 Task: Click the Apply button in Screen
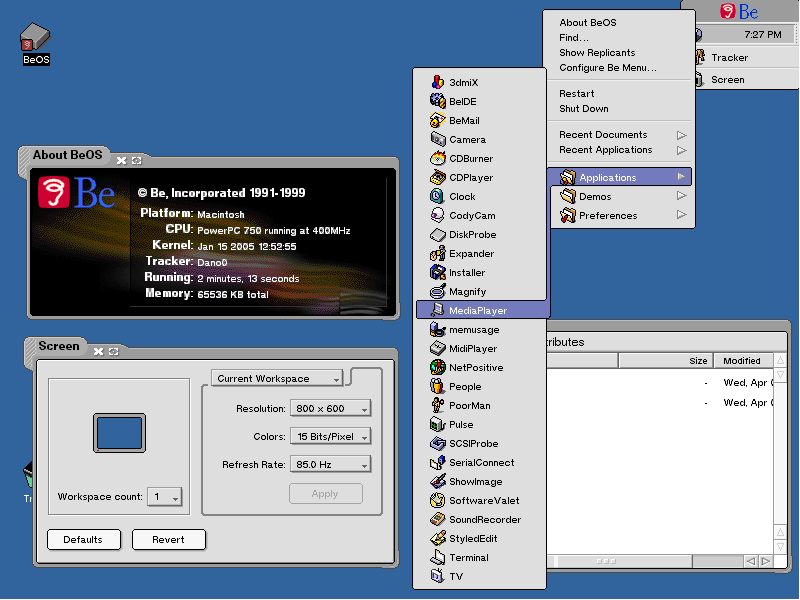coord(326,493)
